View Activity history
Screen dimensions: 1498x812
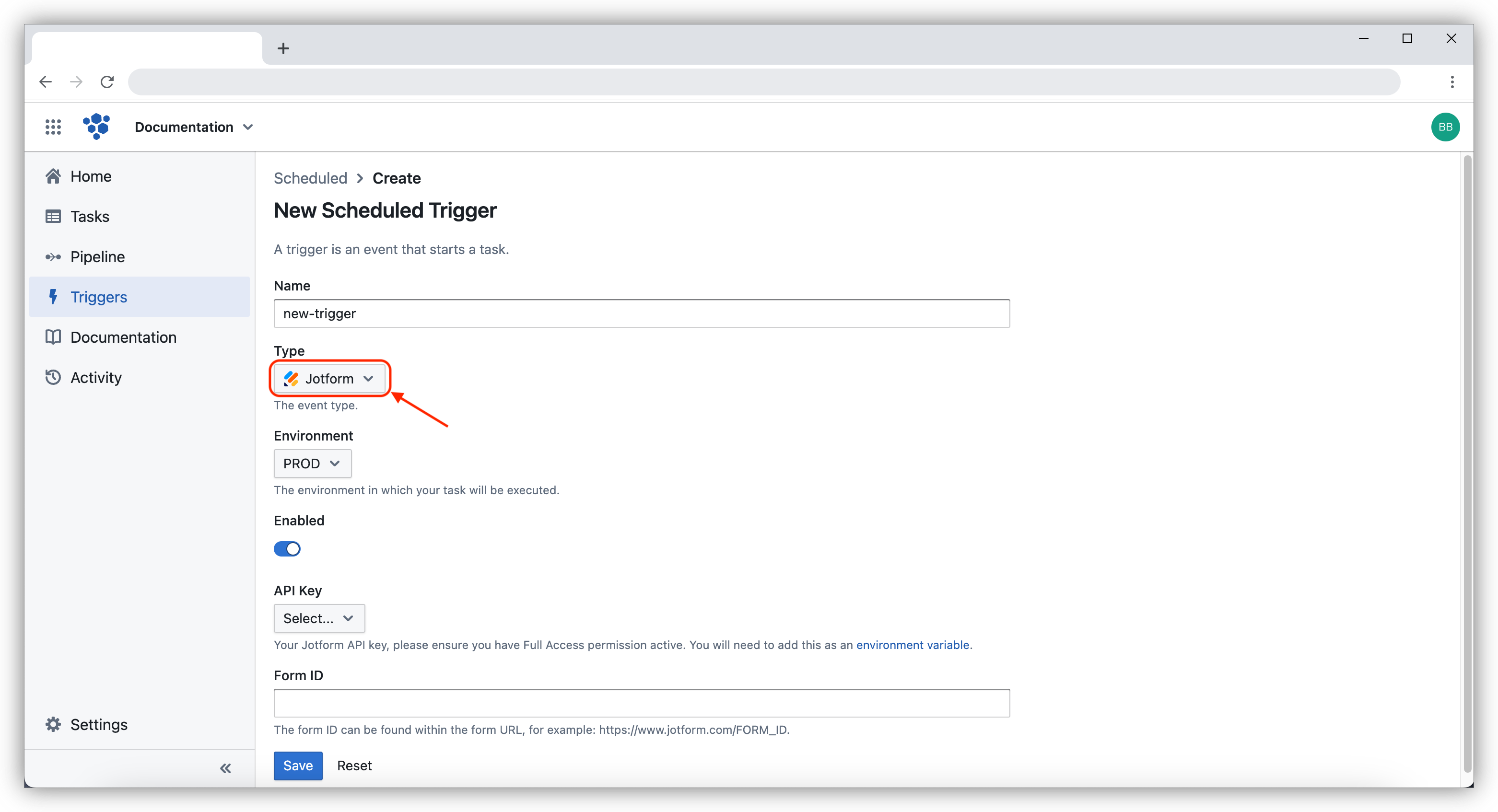[x=95, y=377]
